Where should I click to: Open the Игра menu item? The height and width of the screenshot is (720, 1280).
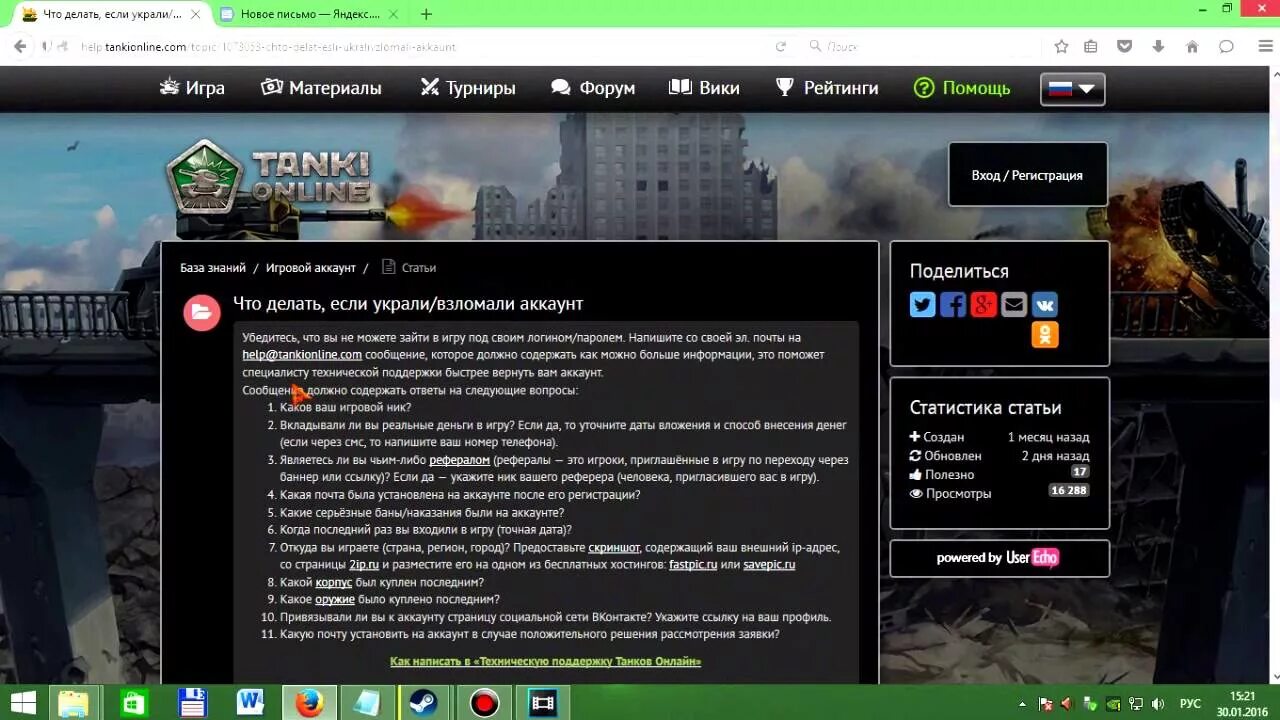coord(193,88)
